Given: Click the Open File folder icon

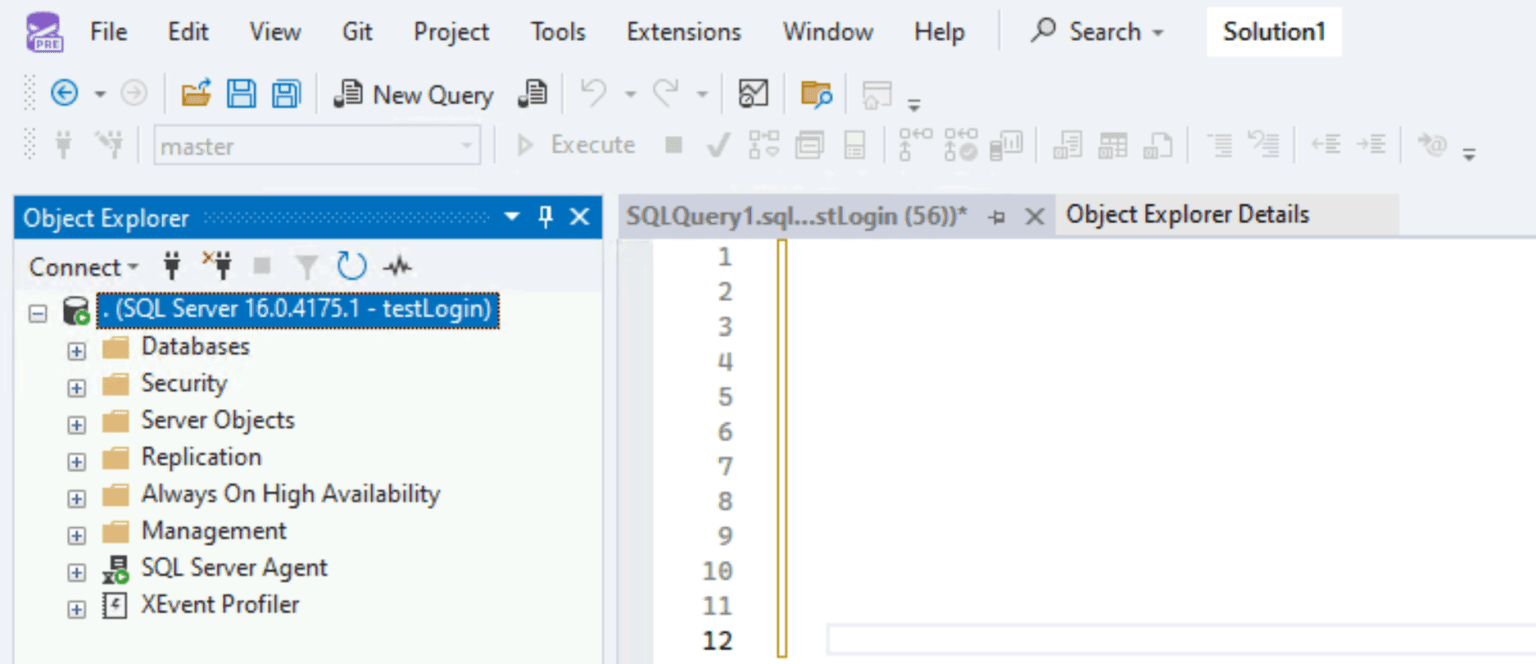Looking at the screenshot, I should 196,94.
